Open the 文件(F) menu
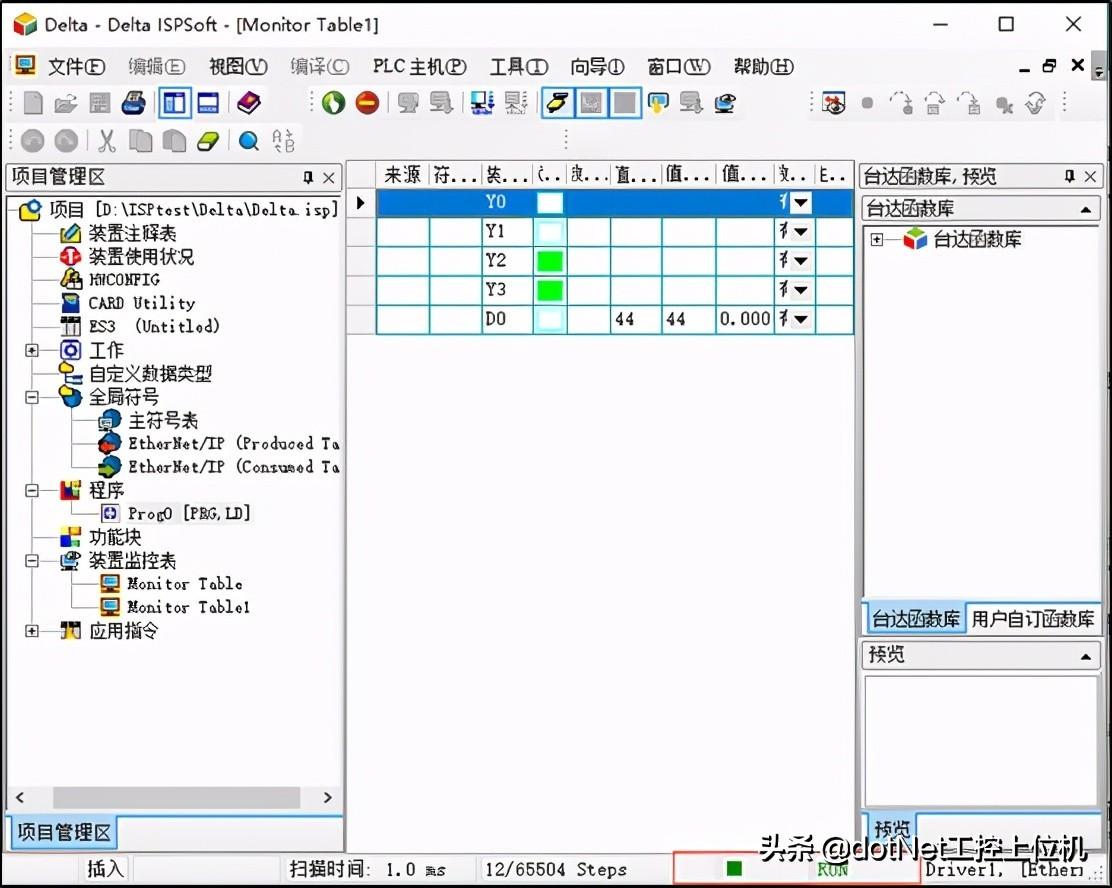The height and width of the screenshot is (888, 1112). pos(77,67)
